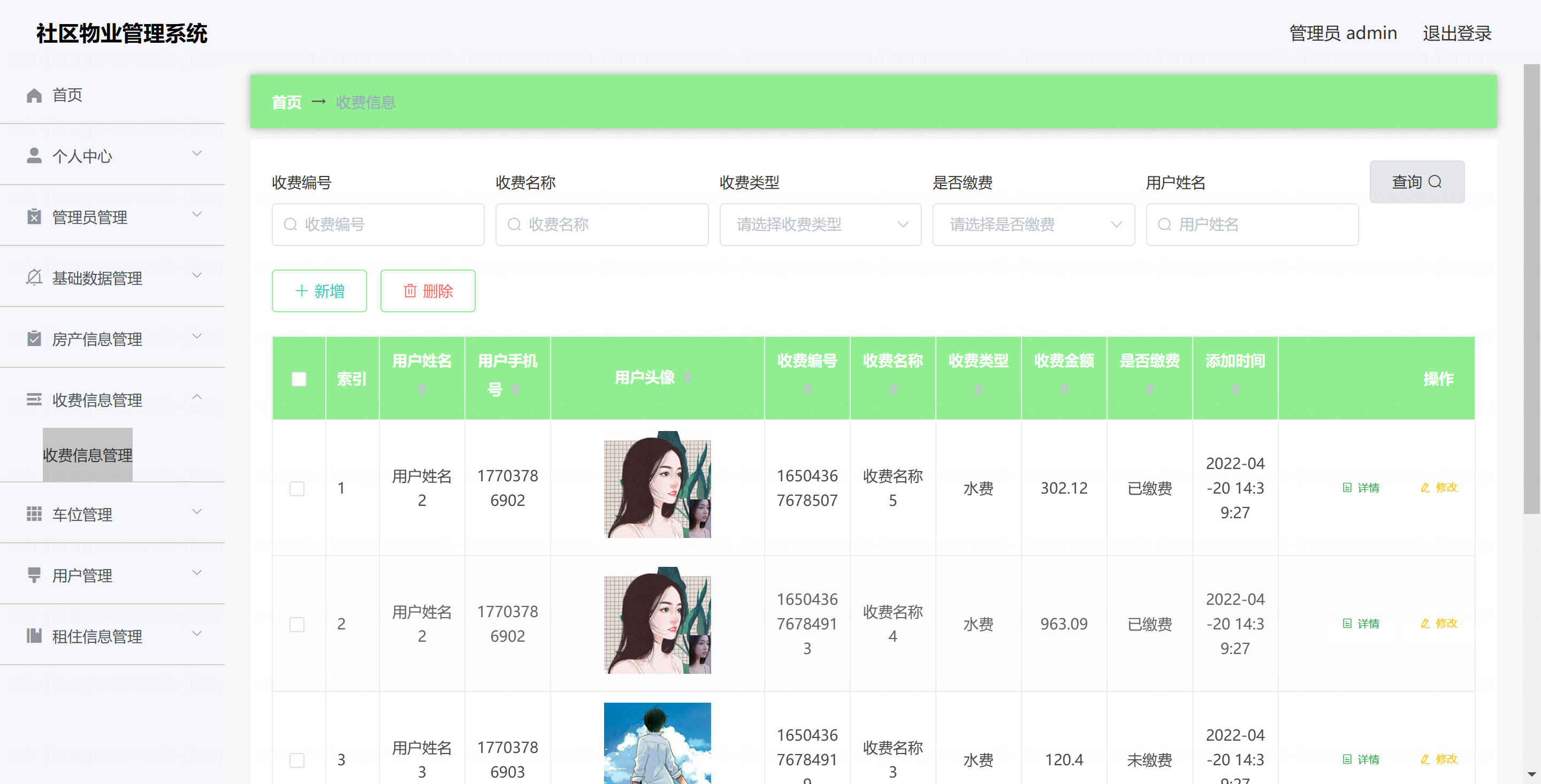Click the vertical scrollbar thumb
This screenshot has height=784, width=1541.
tap(1531, 289)
